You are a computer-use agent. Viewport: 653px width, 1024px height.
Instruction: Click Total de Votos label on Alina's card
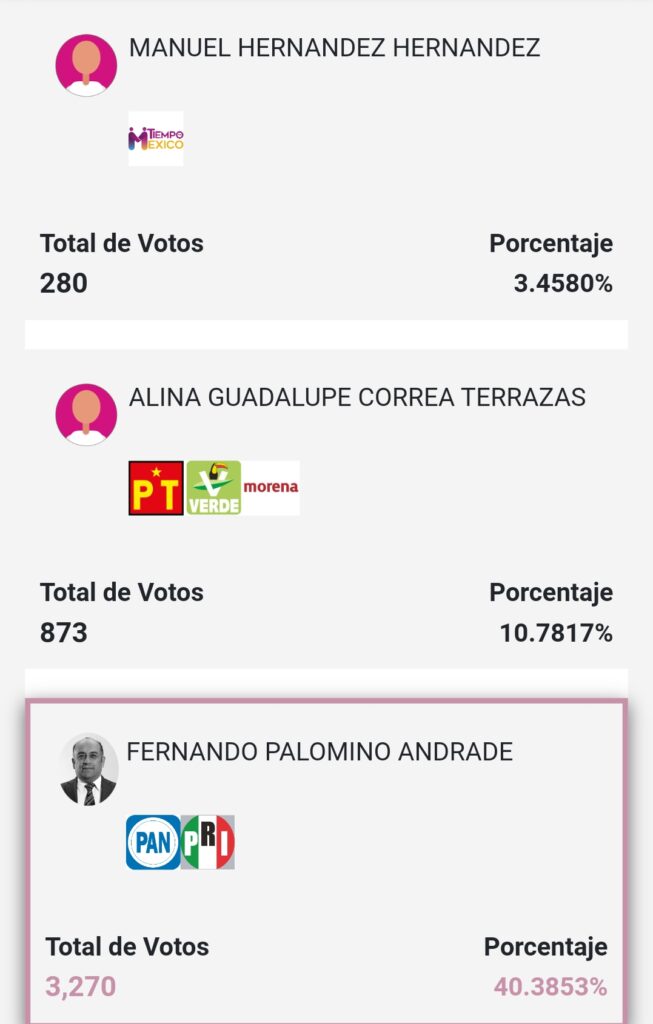[122, 592]
